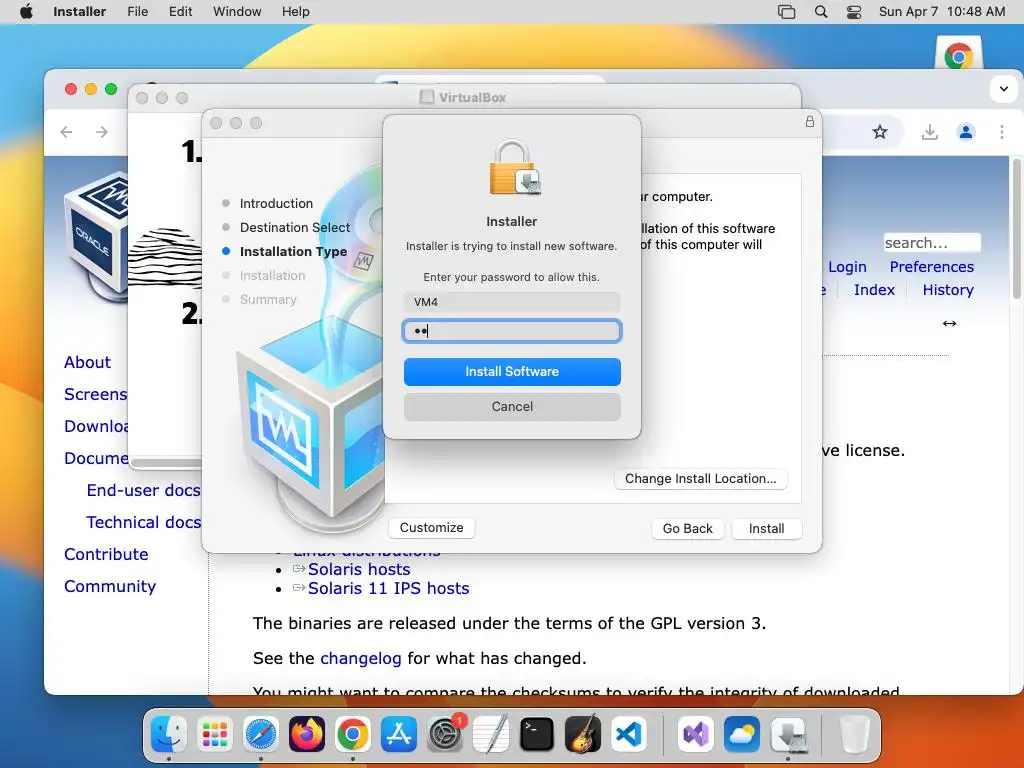Click Installation Type step in installer
The image size is (1024, 768).
coord(293,251)
